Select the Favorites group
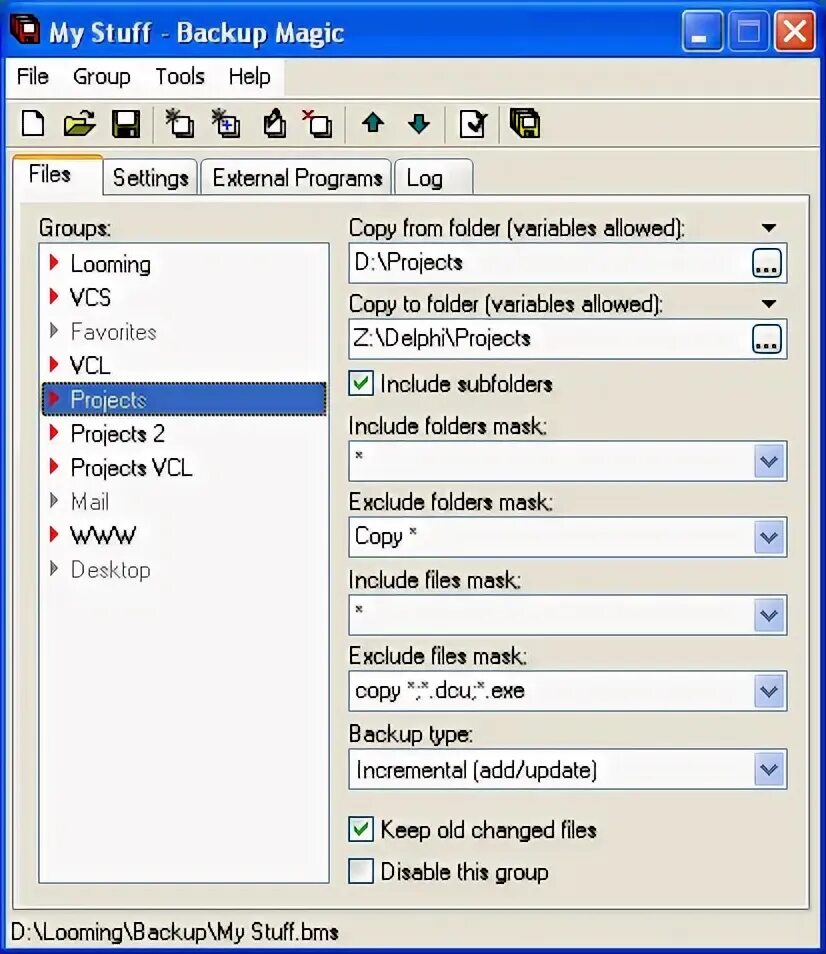The width and height of the screenshot is (826, 954). (184, 332)
